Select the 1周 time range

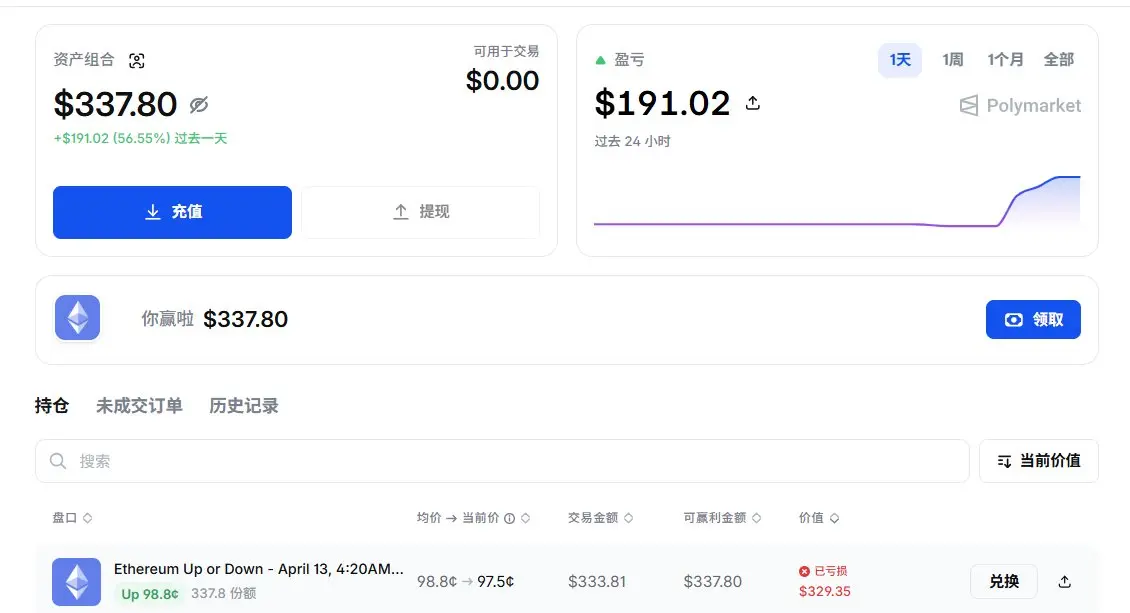952,60
